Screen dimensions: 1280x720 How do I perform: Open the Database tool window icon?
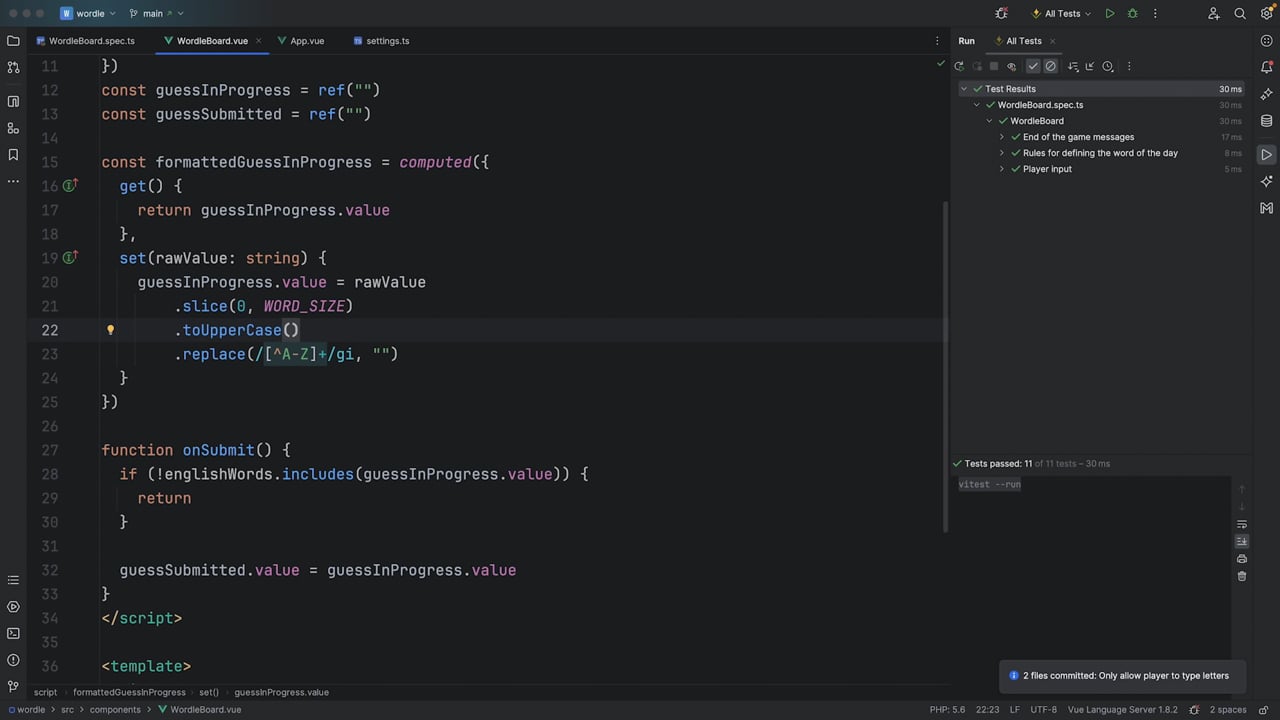(x=1267, y=121)
